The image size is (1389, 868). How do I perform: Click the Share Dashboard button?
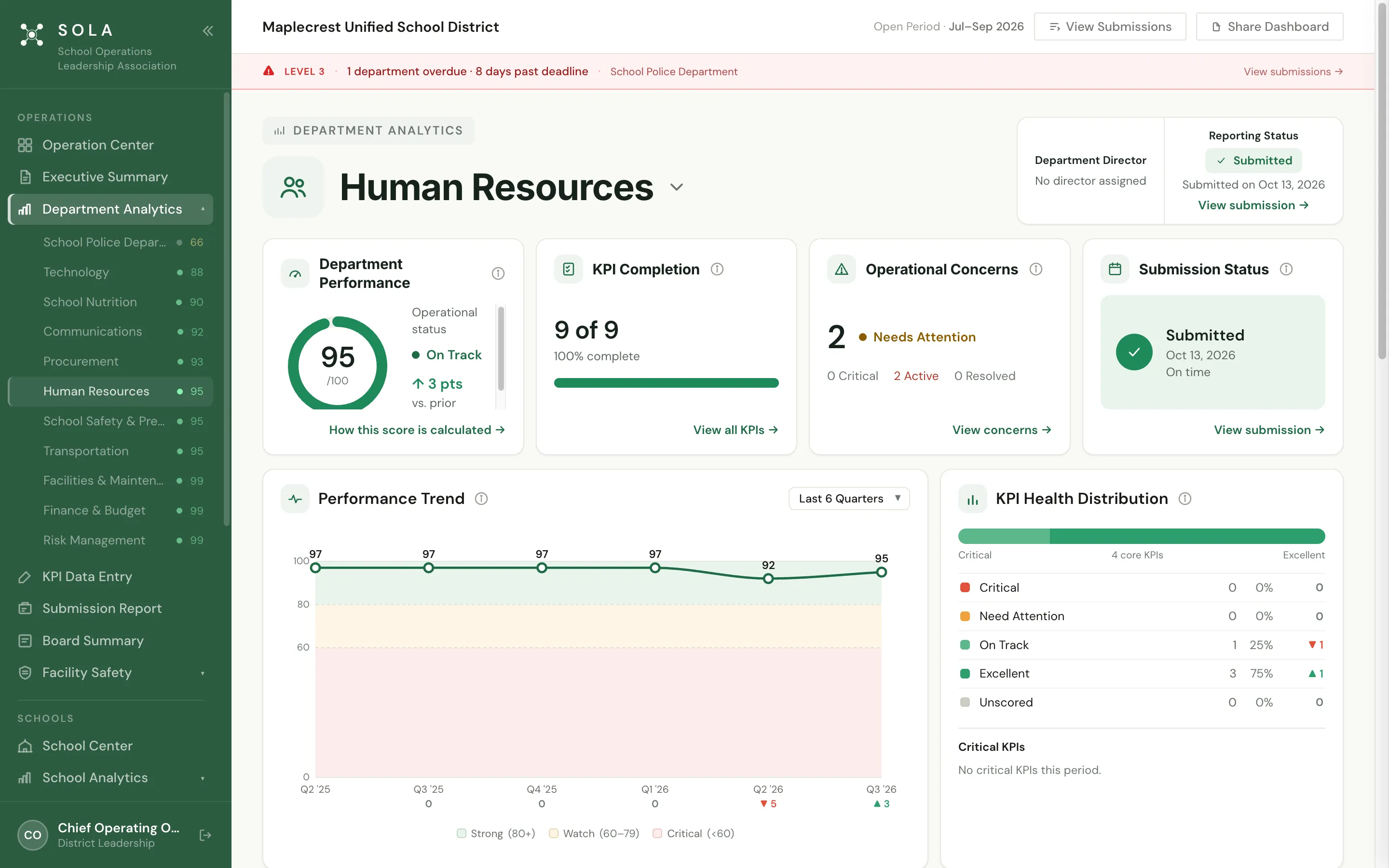(1269, 27)
